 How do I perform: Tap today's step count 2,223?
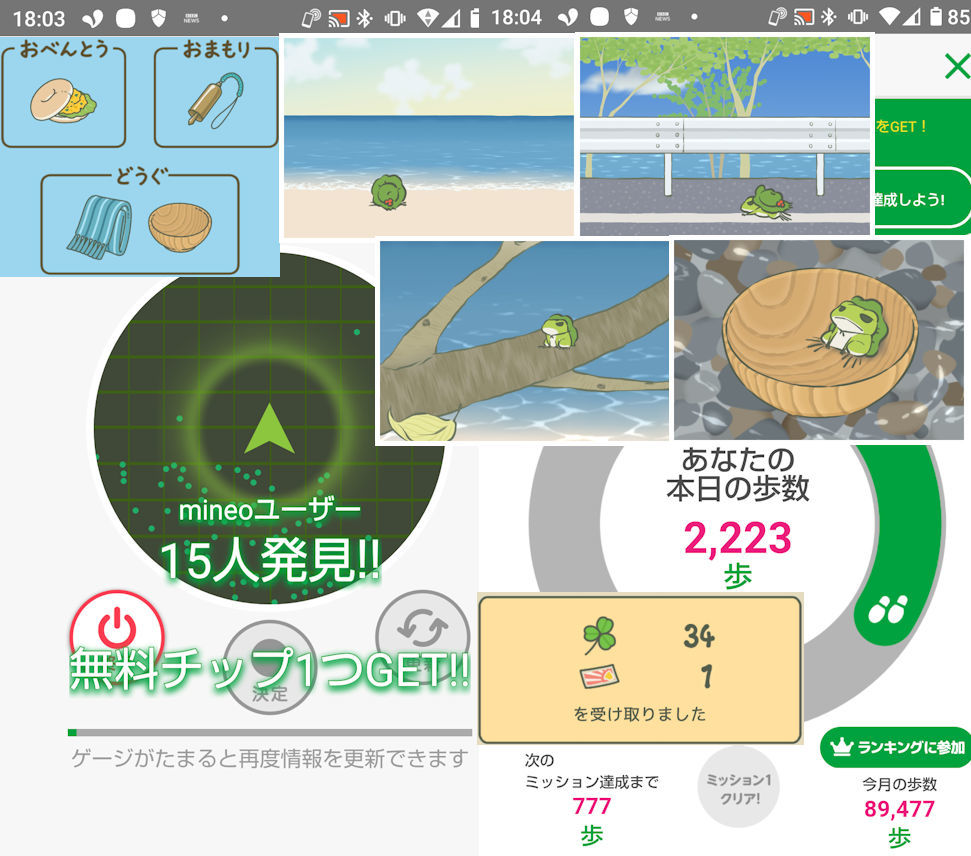[738, 538]
